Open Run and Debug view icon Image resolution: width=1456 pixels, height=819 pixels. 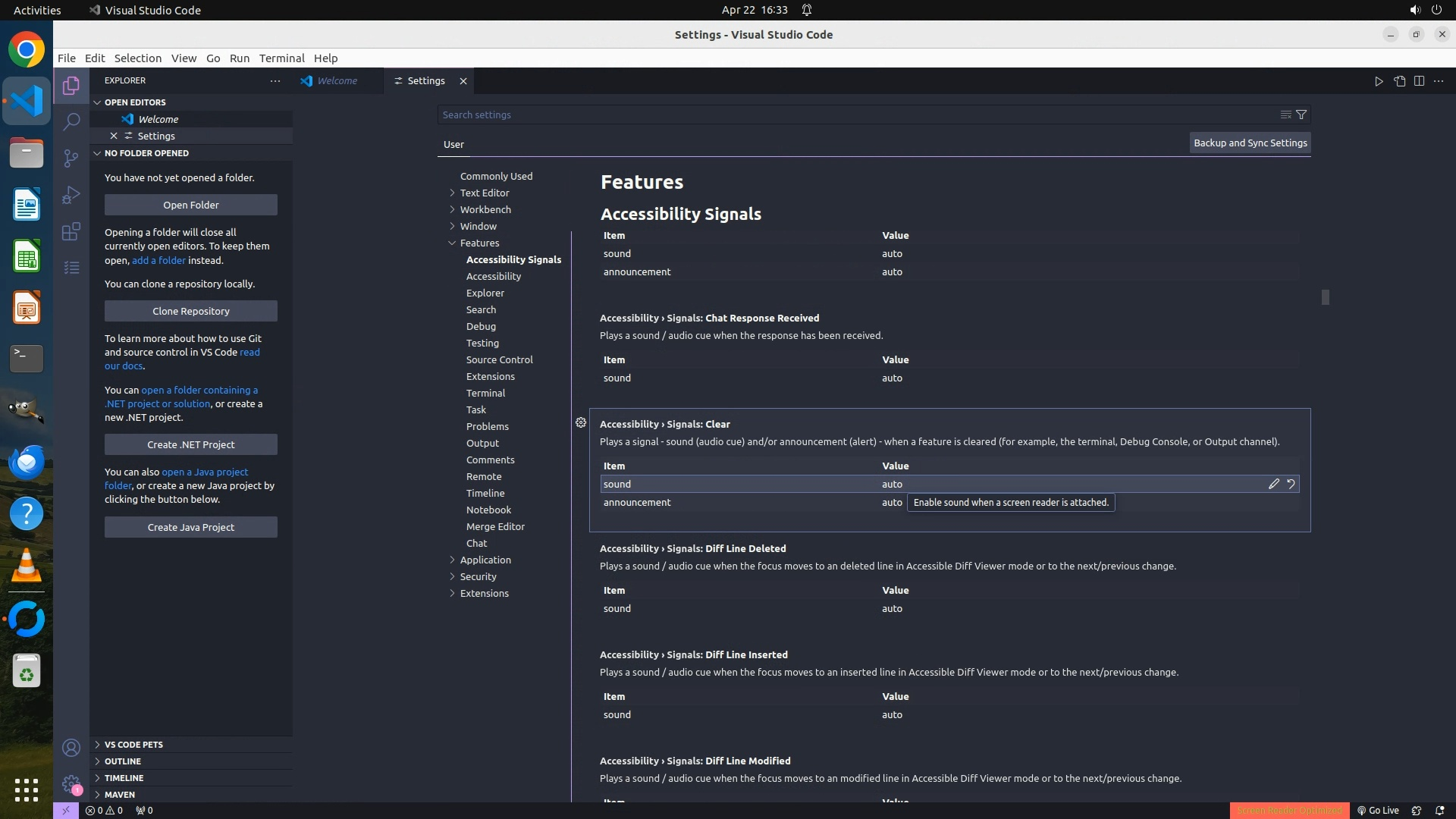tap(71, 195)
